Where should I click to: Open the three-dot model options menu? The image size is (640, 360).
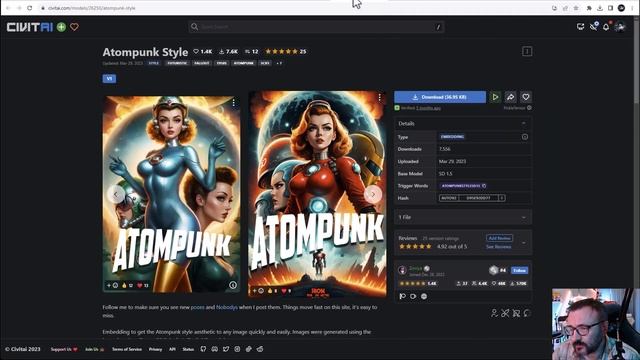pos(527,51)
